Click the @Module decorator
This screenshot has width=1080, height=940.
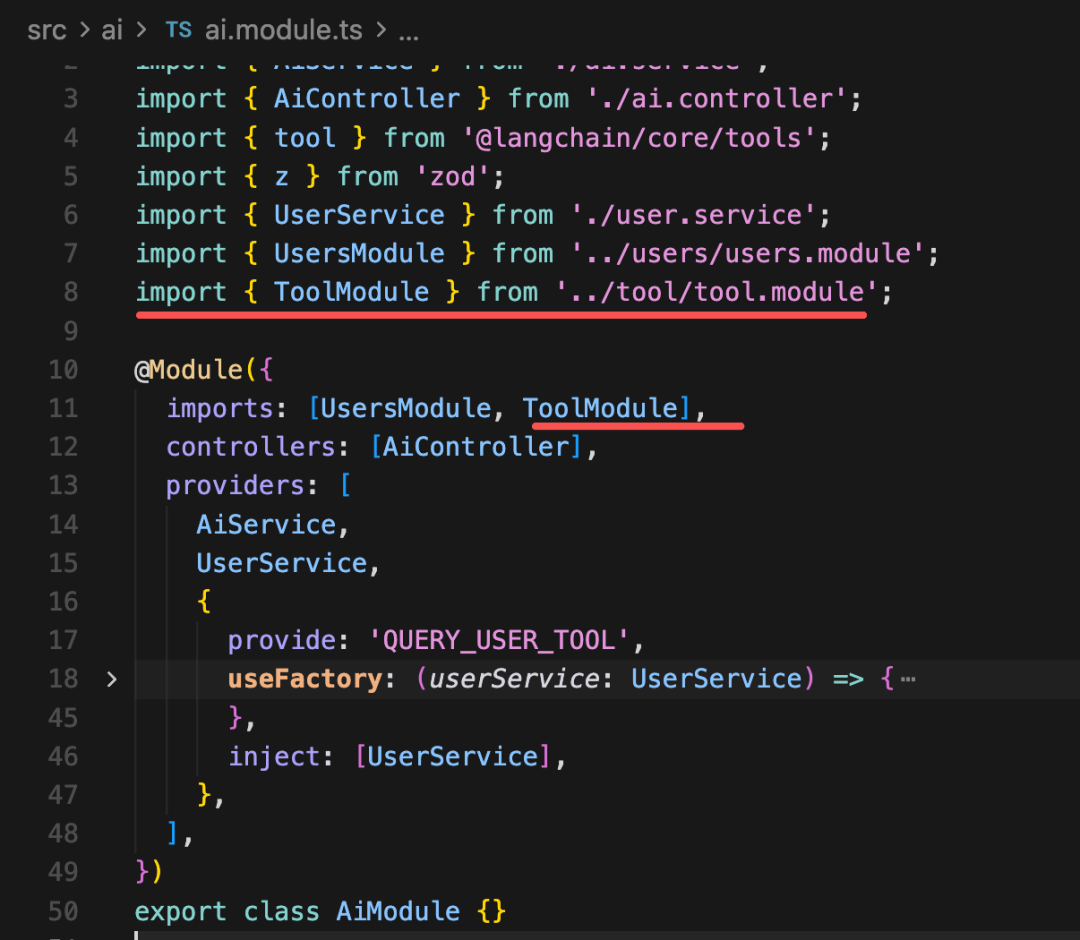tap(189, 370)
